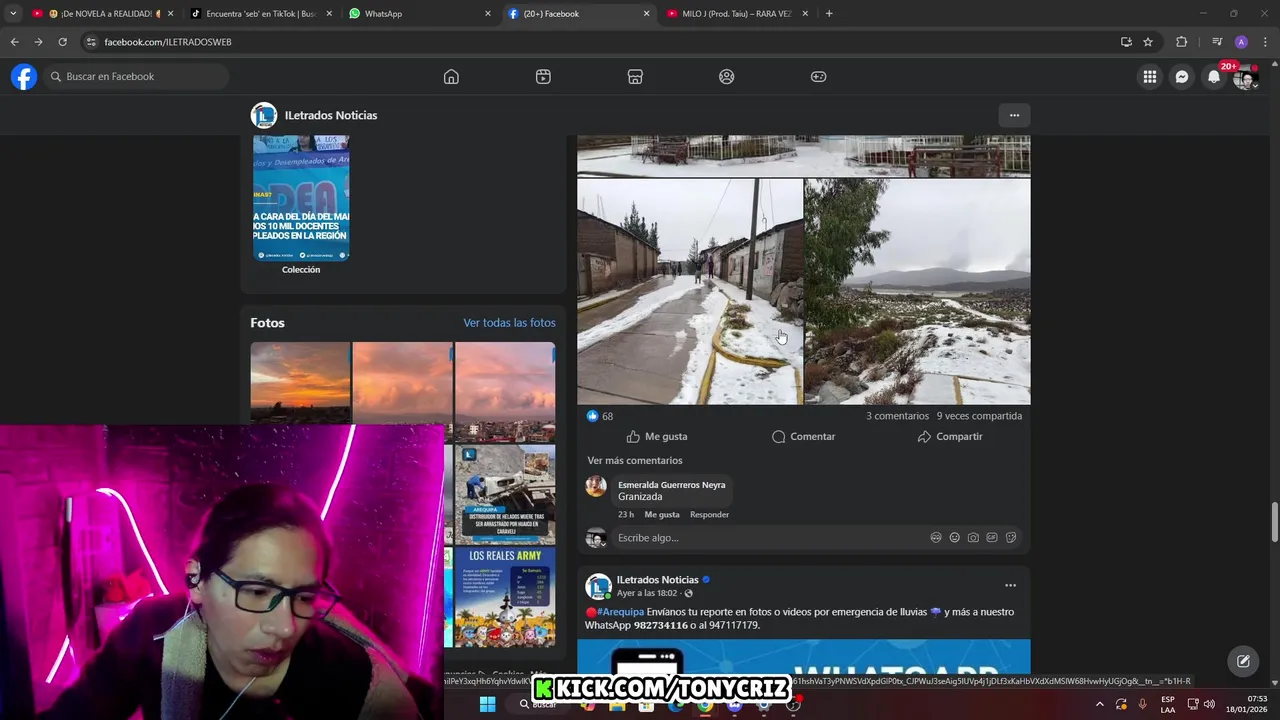Switch to the TikTok 'seb' search tab

pos(261,14)
